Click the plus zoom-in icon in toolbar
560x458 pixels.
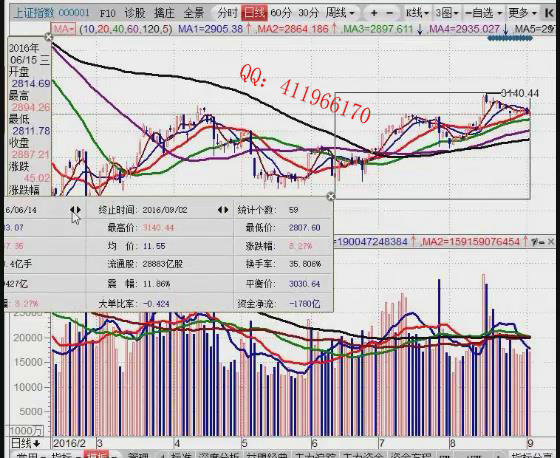tap(374, 14)
